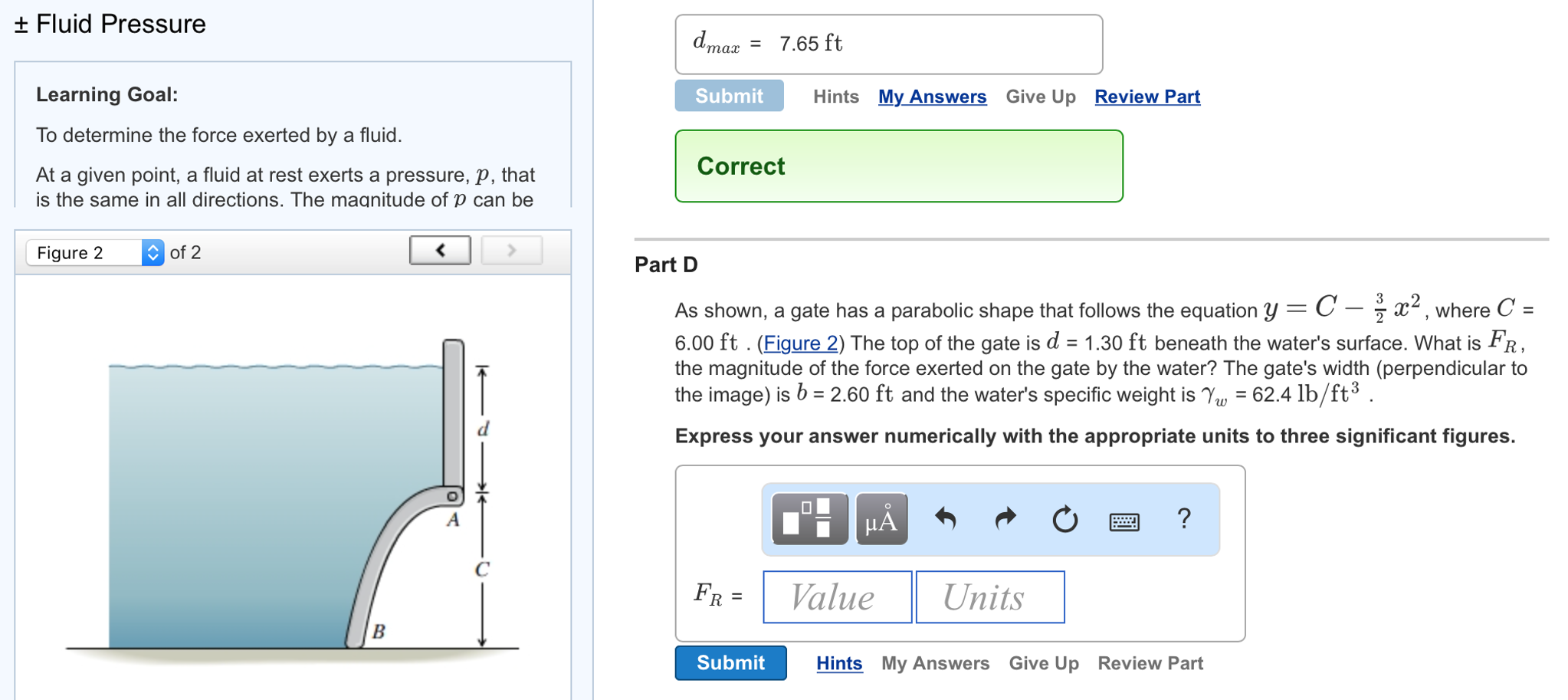The width and height of the screenshot is (1568, 700).
Task: Click the Units input field
Action: (989, 597)
